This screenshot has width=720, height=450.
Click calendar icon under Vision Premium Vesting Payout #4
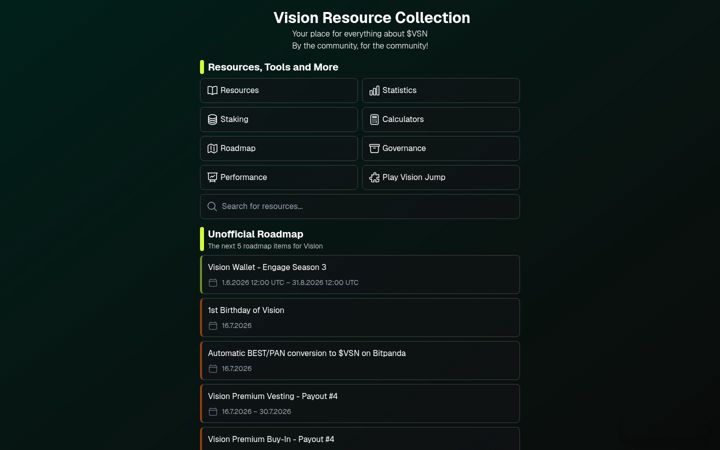213,412
